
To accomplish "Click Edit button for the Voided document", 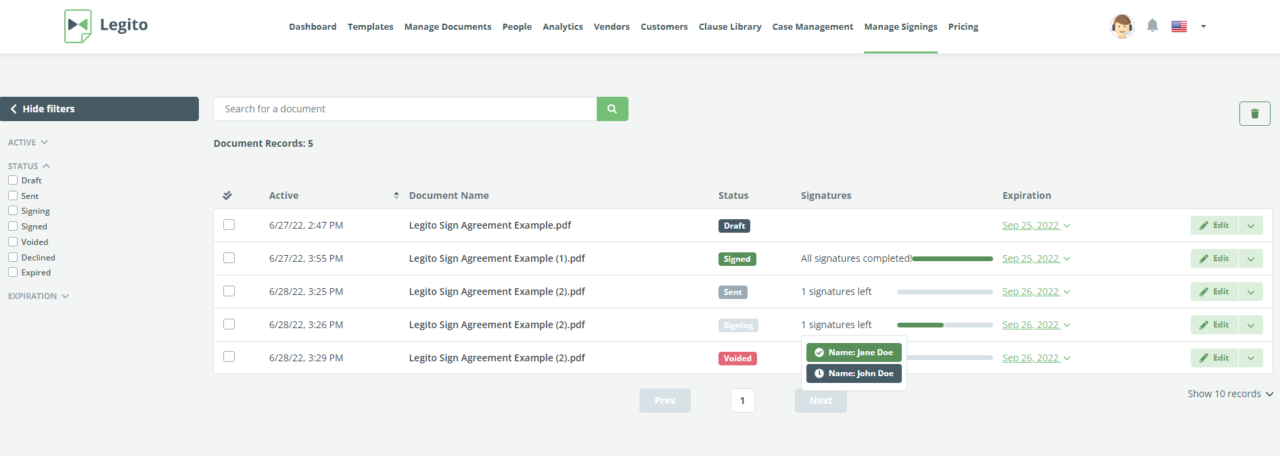I will pyautogui.click(x=1214, y=358).
